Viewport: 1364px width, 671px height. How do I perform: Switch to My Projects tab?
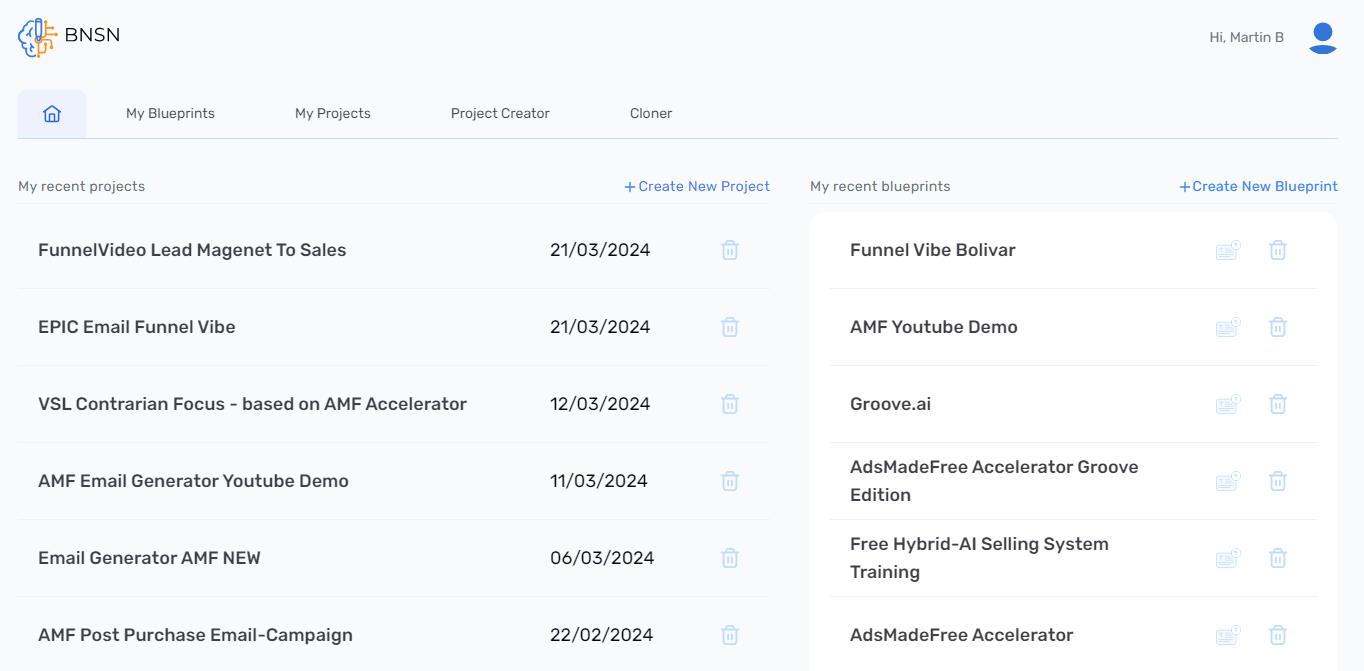pyautogui.click(x=333, y=114)
